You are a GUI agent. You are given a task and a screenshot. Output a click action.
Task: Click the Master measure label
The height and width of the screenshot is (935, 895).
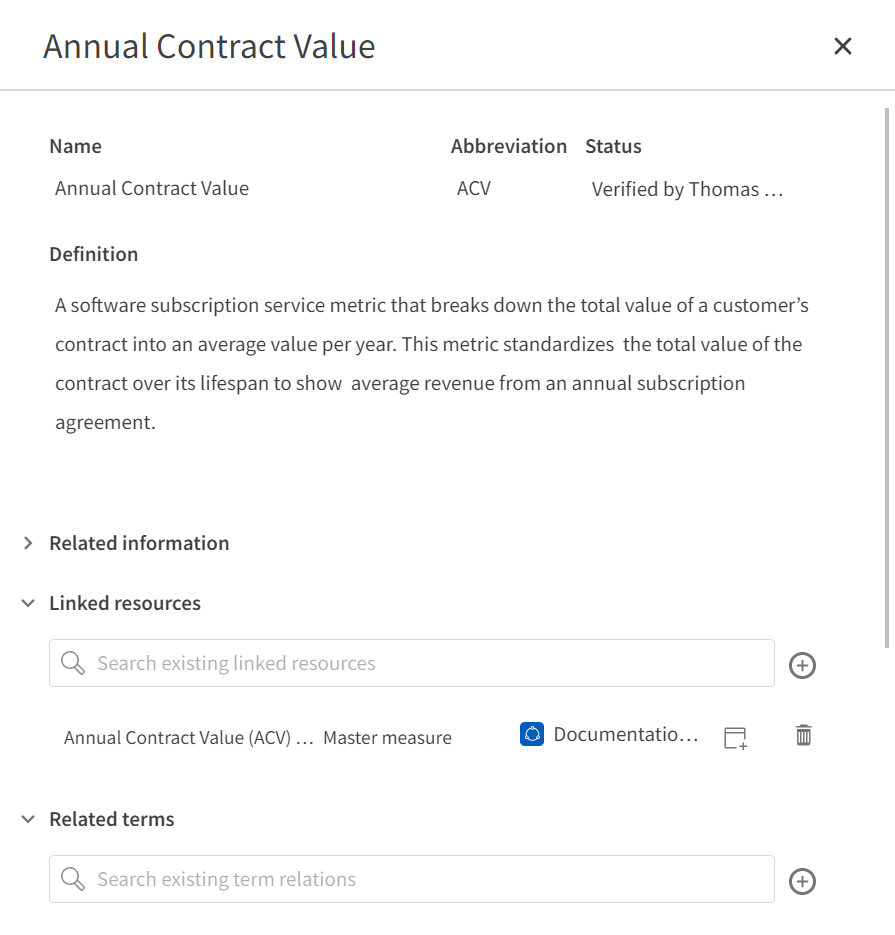pos(388,737)
